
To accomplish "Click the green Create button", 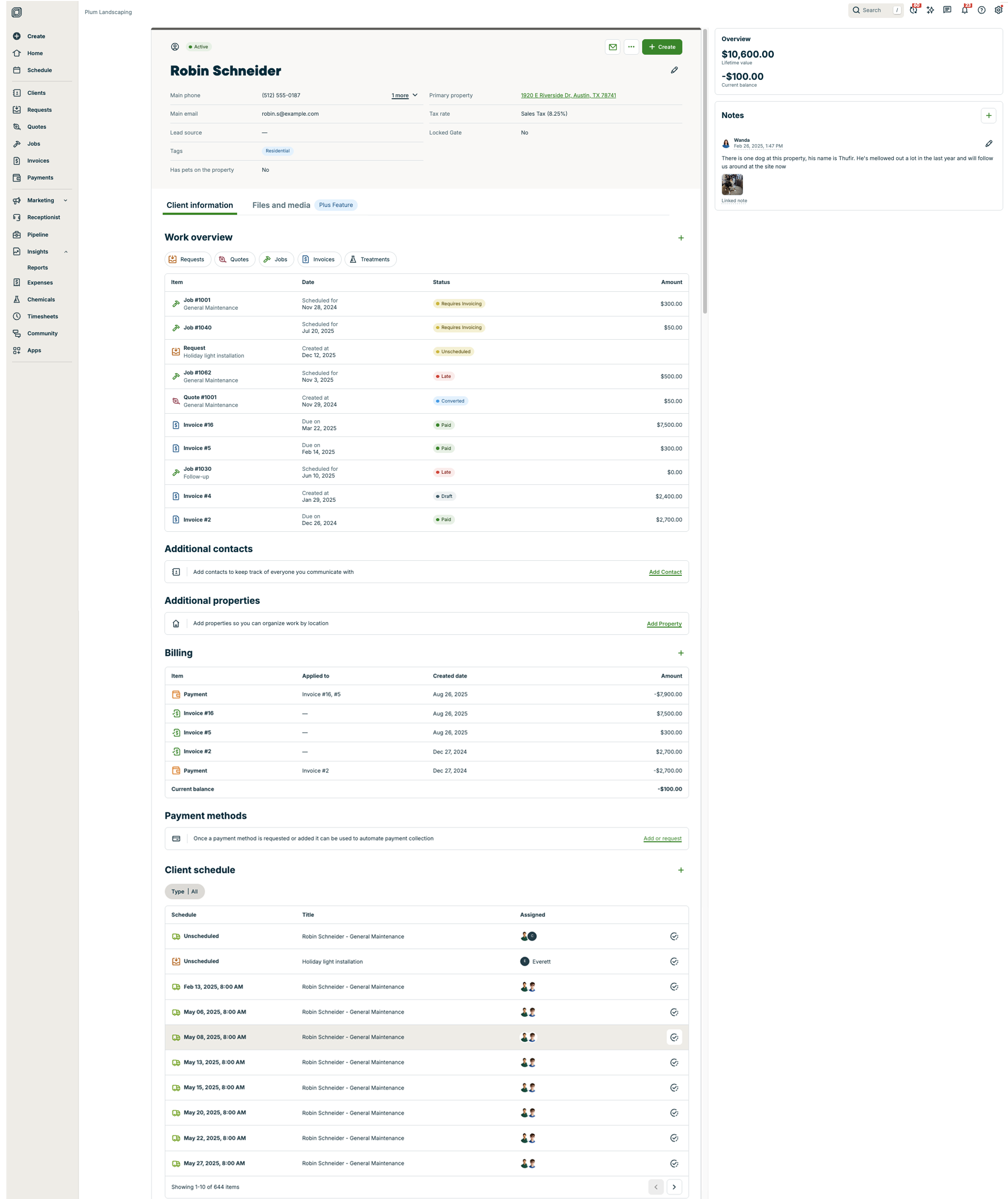I will point(662,47).
